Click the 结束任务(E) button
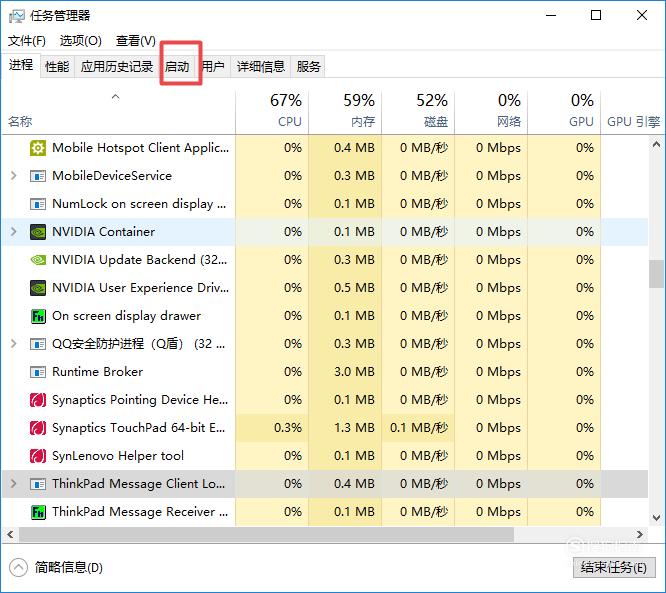 pyautogui.click(x=614, y=568)
